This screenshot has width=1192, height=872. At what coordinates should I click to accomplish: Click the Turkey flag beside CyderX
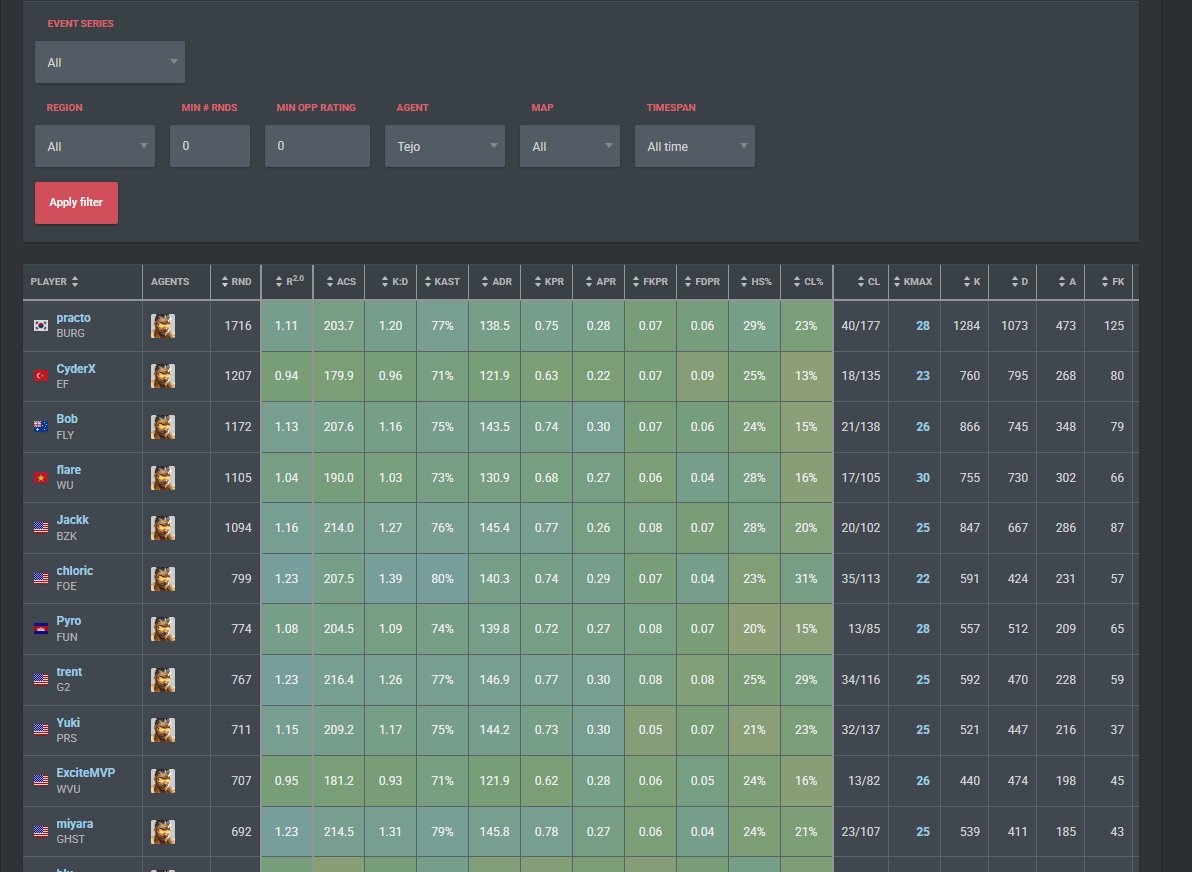point(41,376)
